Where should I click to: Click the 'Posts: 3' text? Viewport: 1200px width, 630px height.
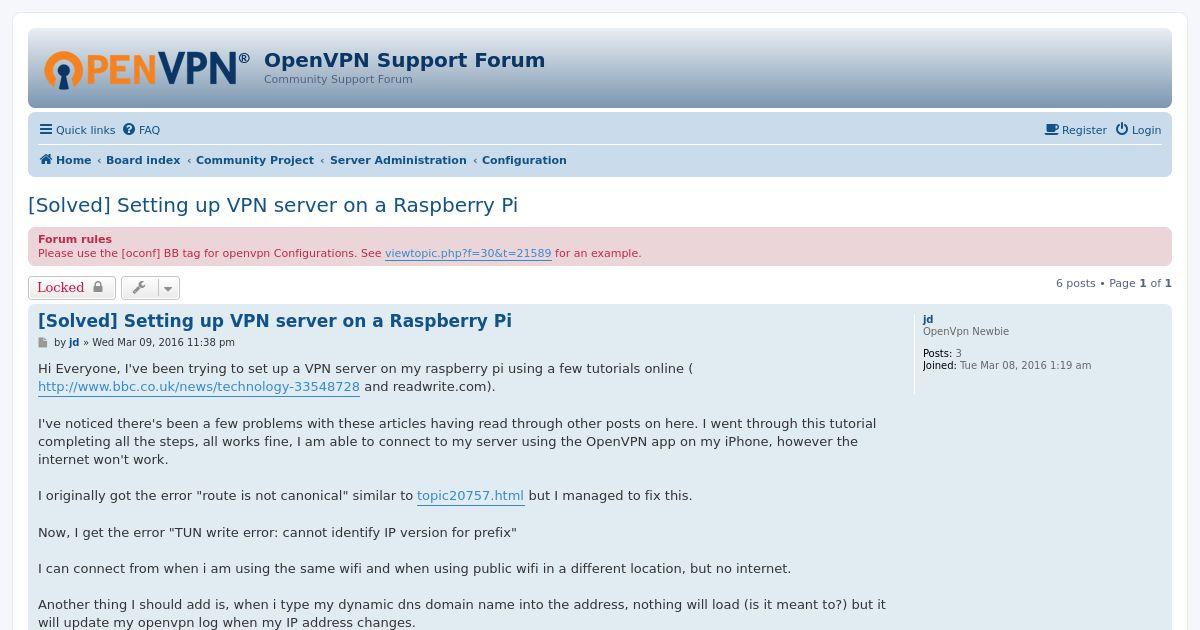(942, 354)
